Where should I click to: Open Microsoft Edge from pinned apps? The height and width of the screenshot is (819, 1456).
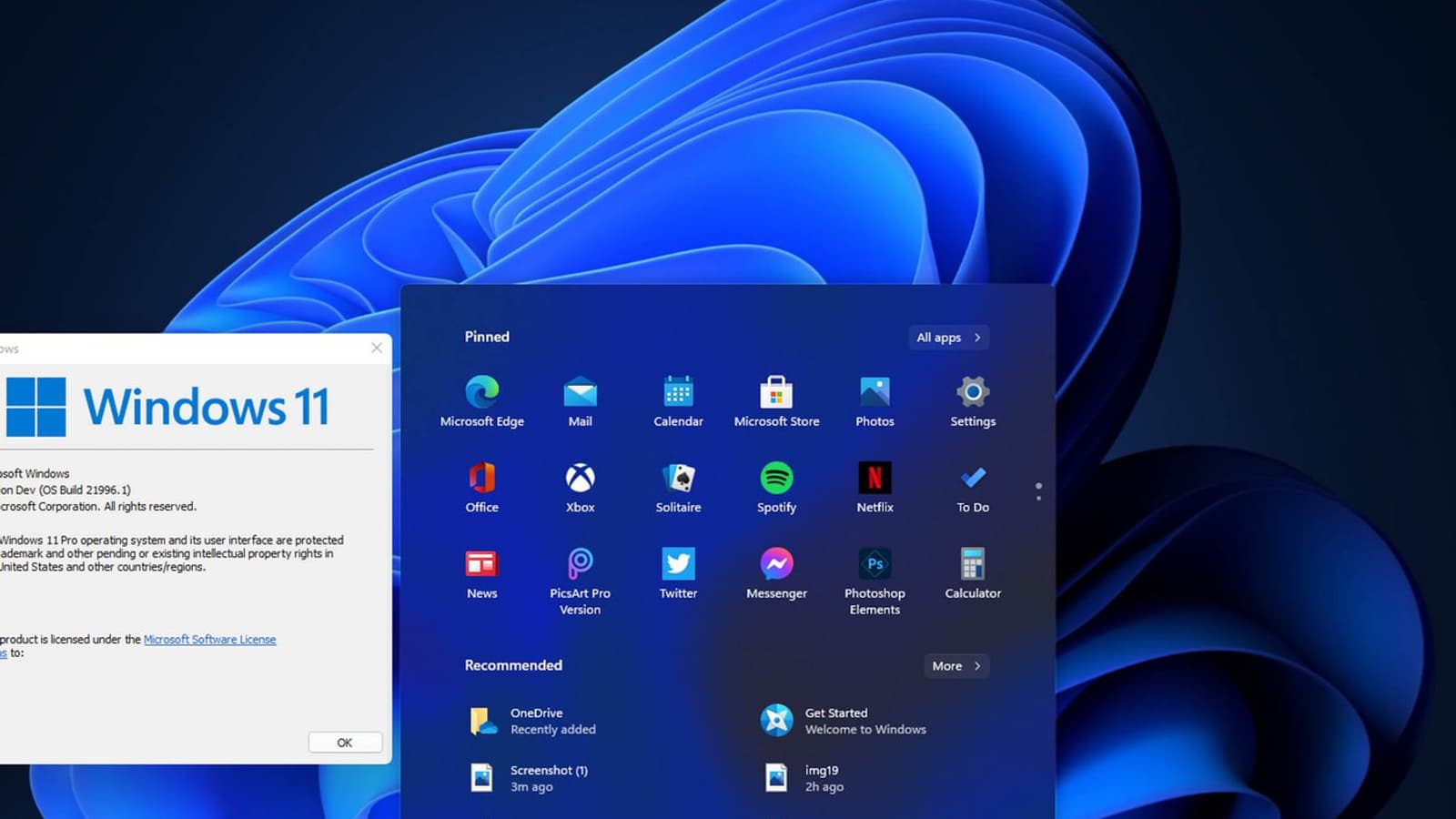pos(482,400)
